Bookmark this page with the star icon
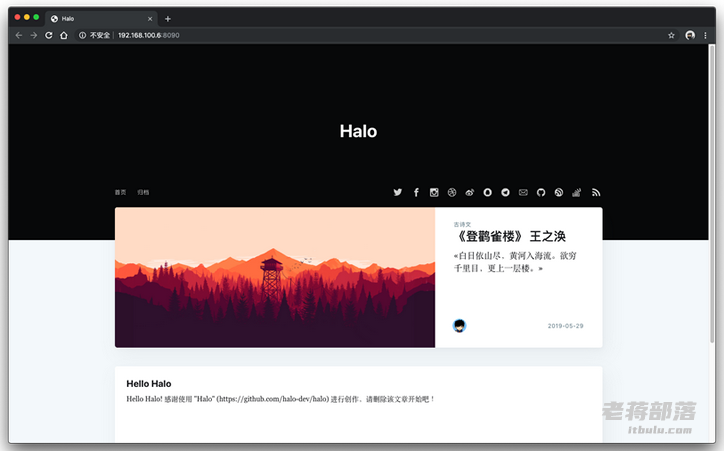 point(671,35)
